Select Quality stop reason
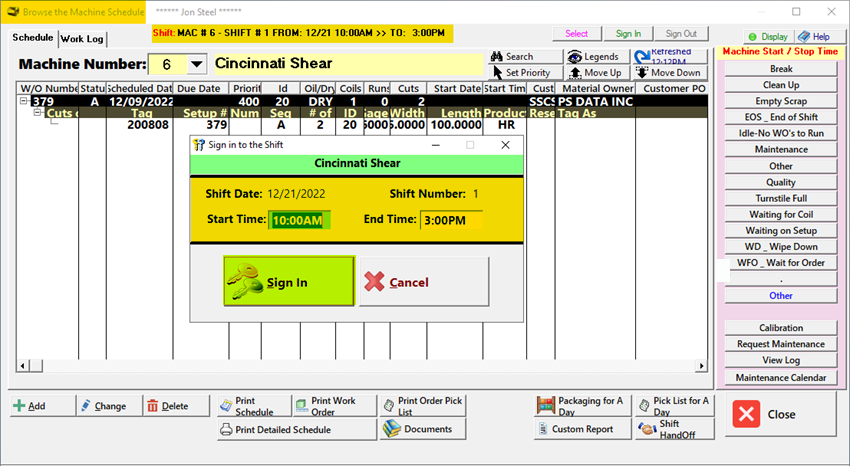850x466 pixels. (781, 182)
